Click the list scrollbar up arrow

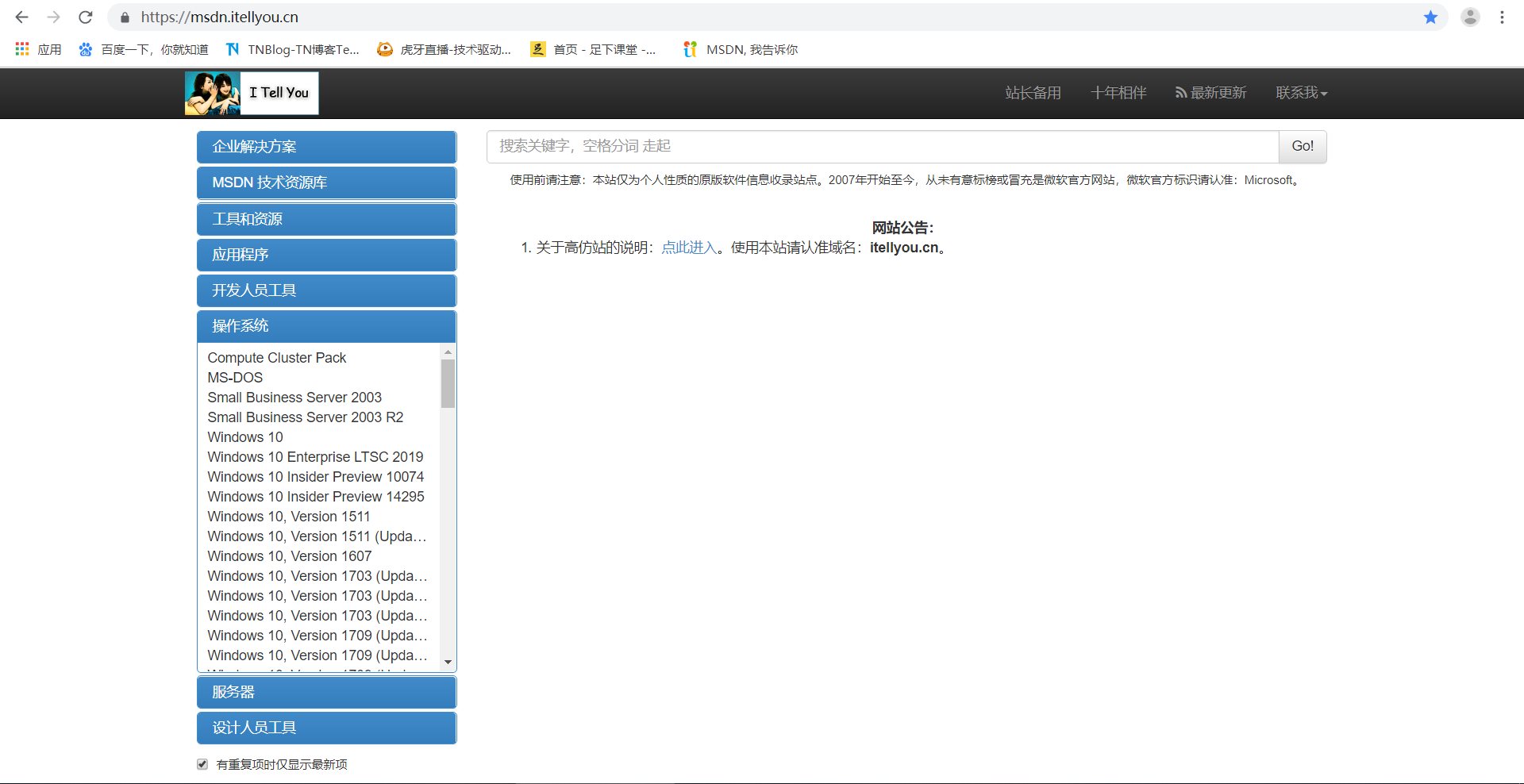448,352
